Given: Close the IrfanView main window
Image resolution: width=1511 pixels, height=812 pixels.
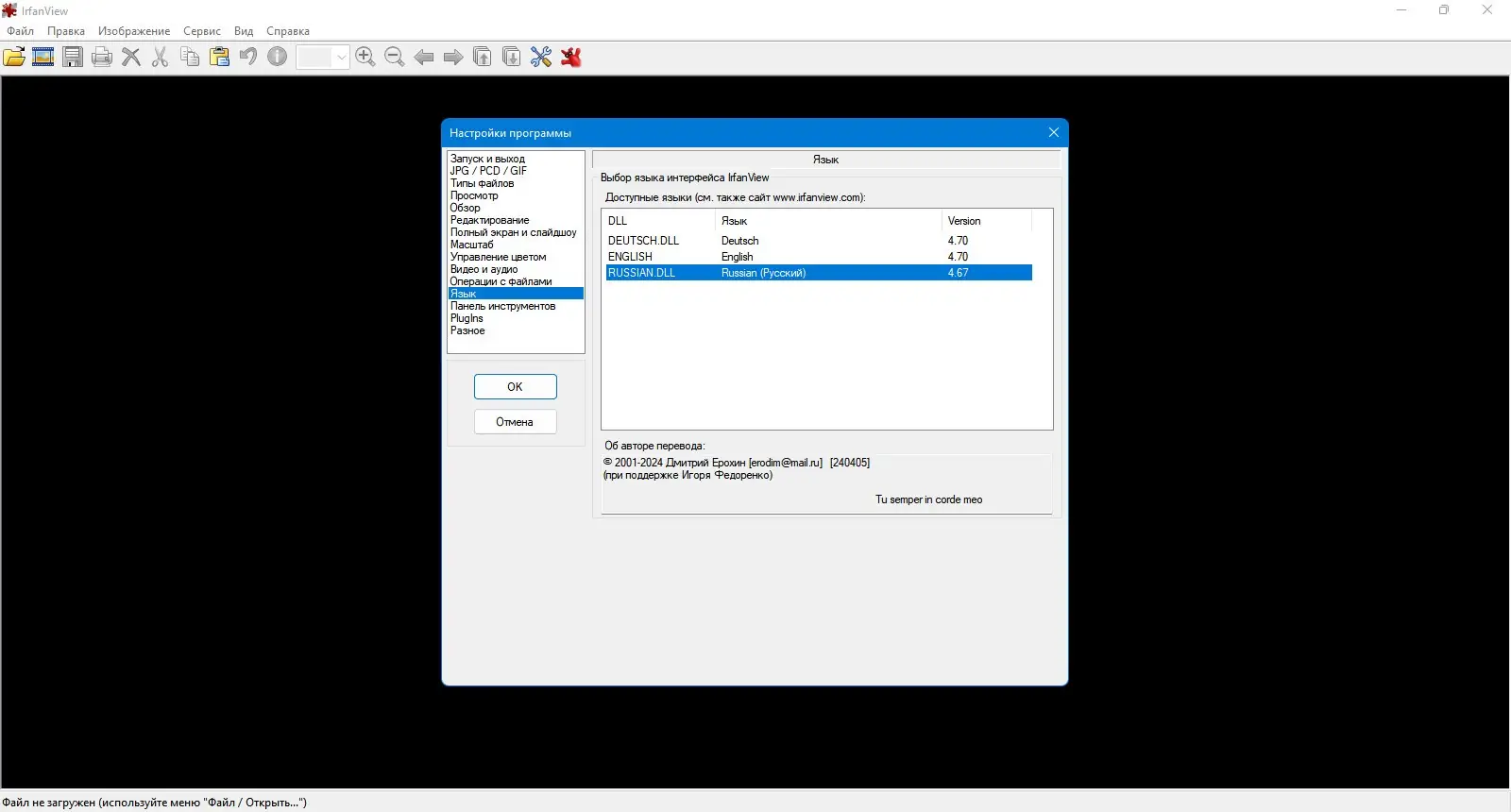Looking at the screenshot, I should [x=1487, y=10].
